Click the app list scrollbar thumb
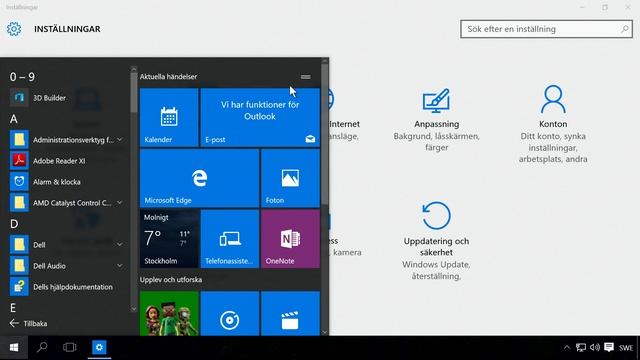Viewport: 640px width, 360px height. click(x=134, y=93)
